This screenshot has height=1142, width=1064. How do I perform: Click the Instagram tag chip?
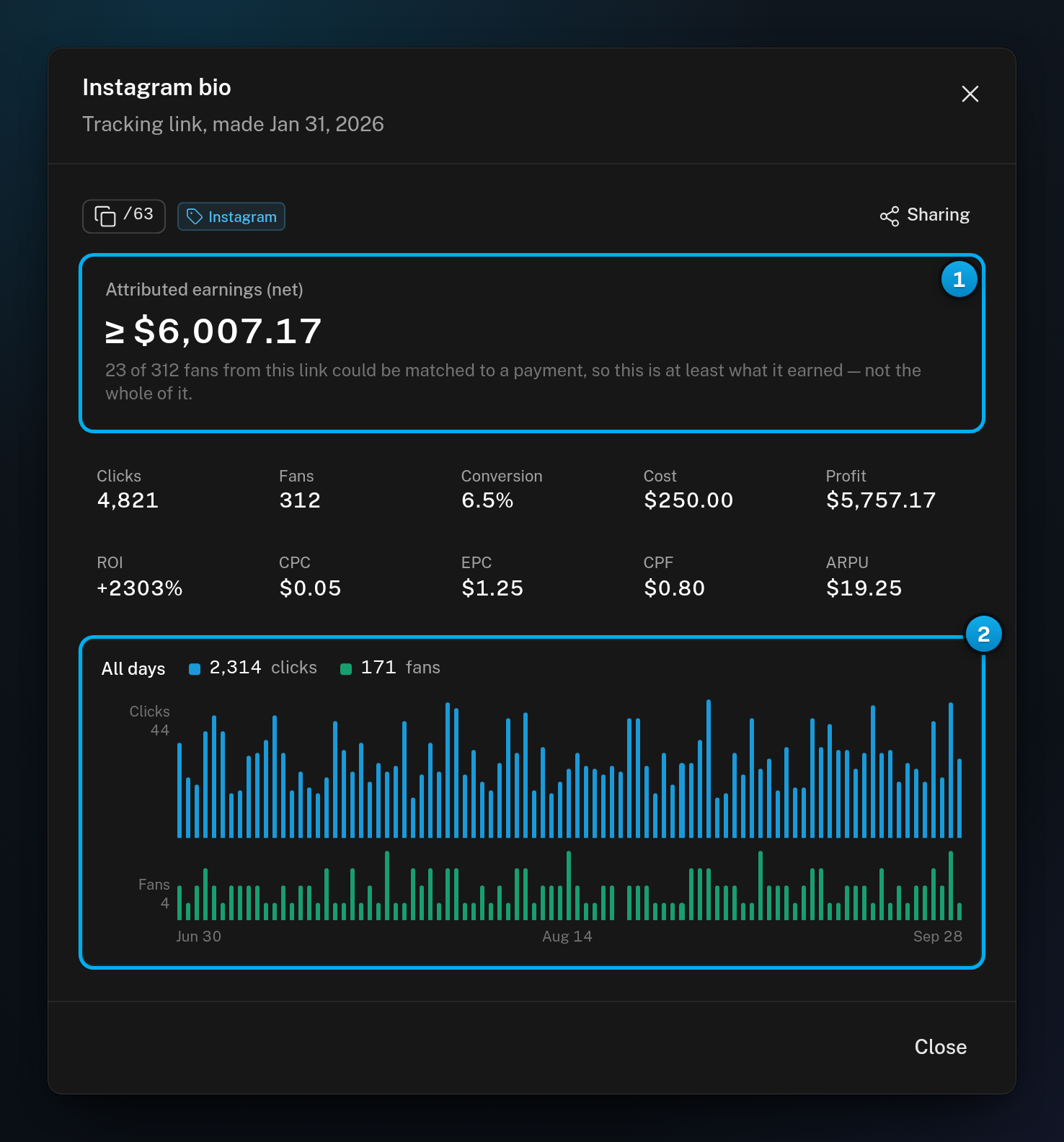[231, 216]
